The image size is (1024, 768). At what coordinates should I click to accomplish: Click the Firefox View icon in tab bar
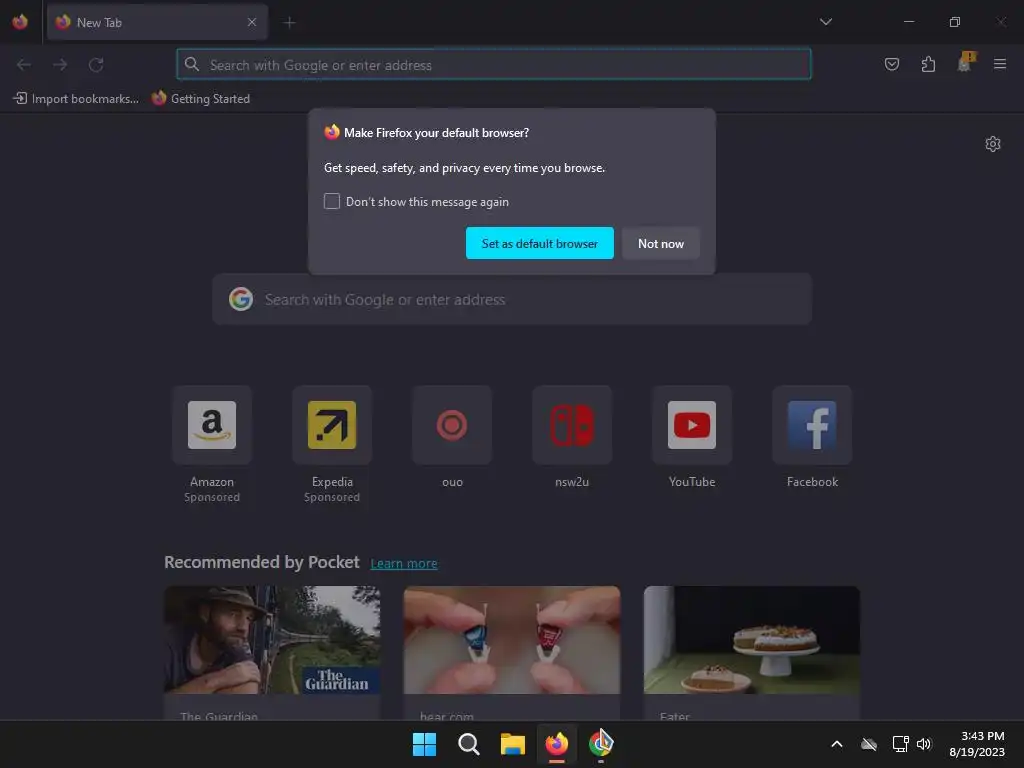[x=20, y=22]
